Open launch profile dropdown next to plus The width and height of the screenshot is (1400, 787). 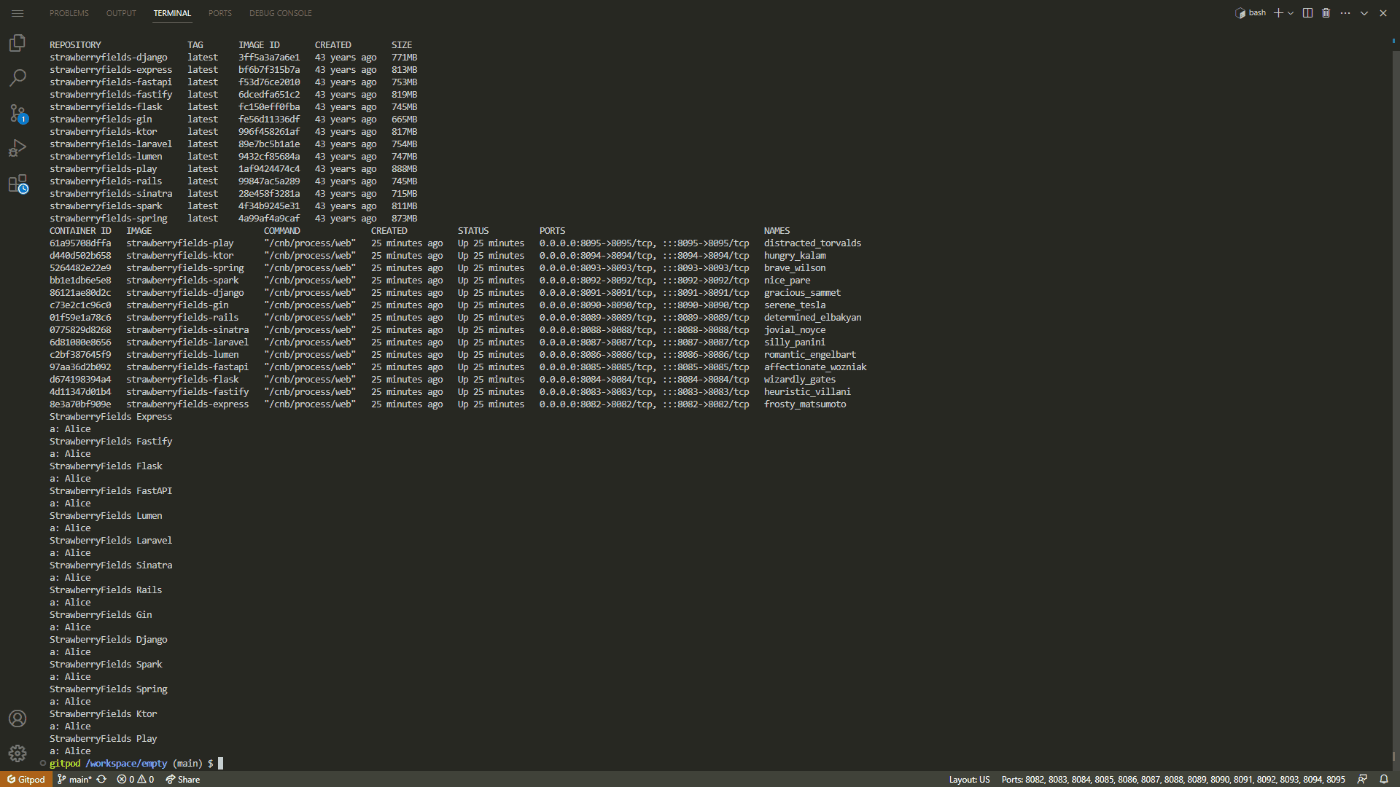(1291, 13)
